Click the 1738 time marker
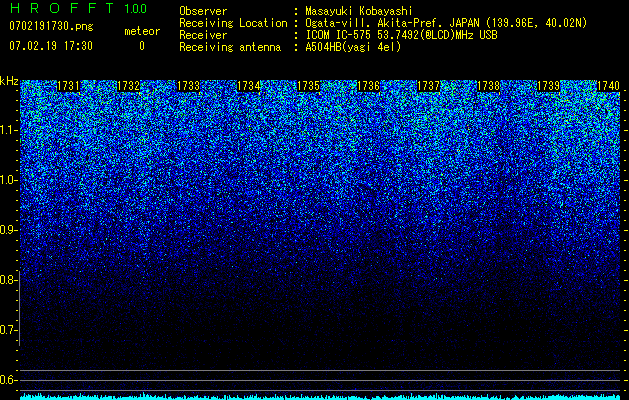The height and width of the screenshot is (400, 629). pyautogui.click(x=489, y=86)
